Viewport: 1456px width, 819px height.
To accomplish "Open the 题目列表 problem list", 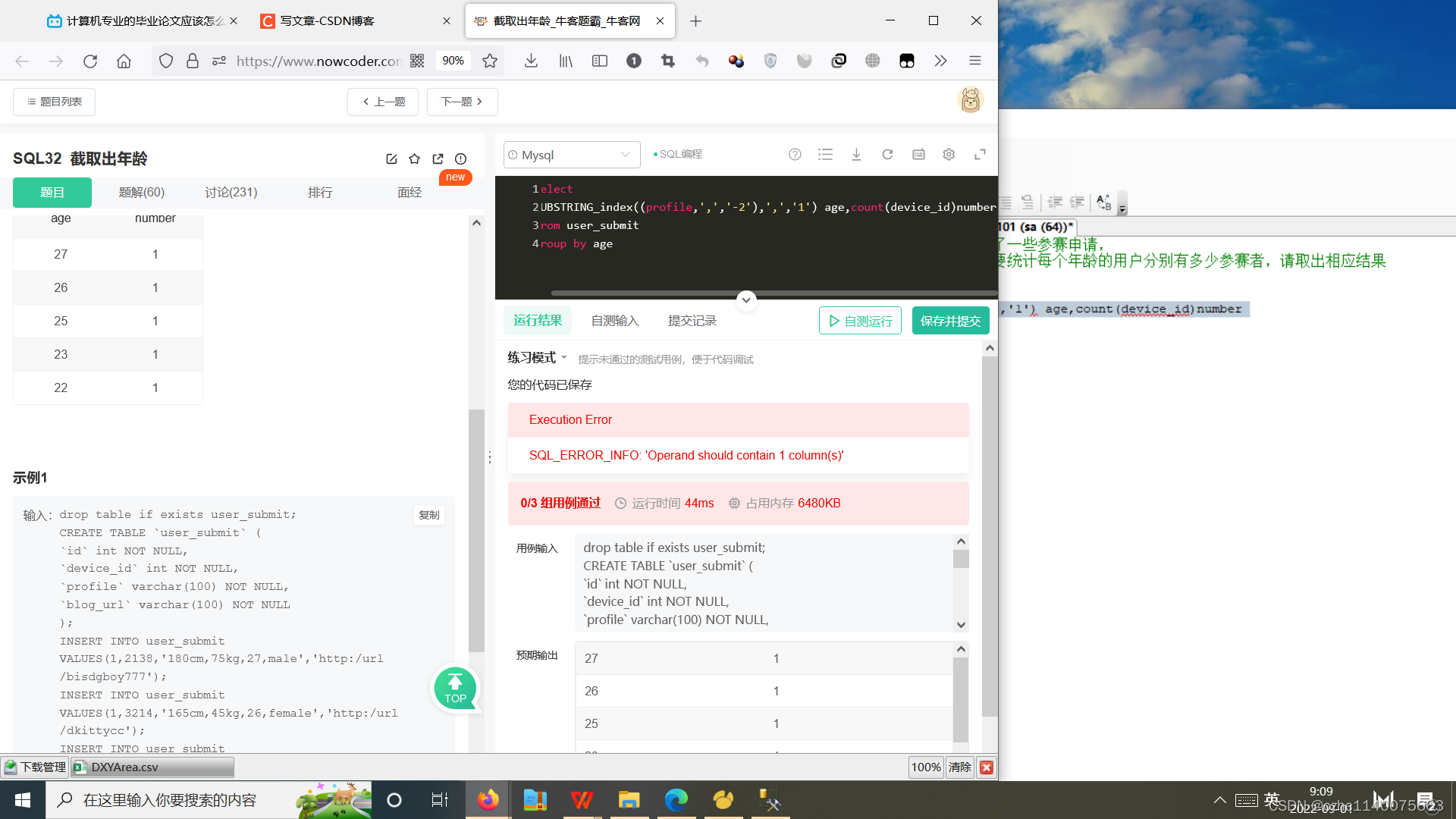I will [x=54, y=102].
